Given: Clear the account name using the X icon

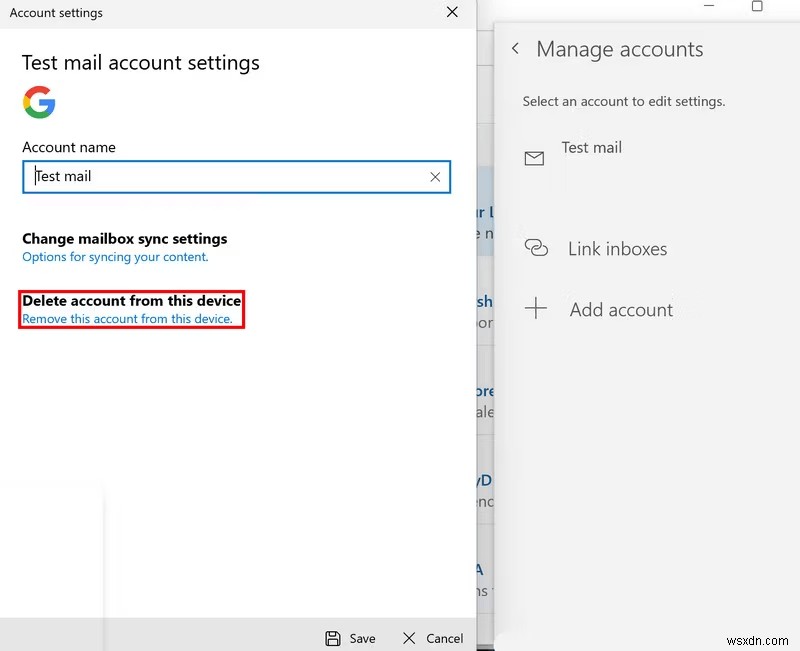Looking at the screenshot, I should click(435, 176).
